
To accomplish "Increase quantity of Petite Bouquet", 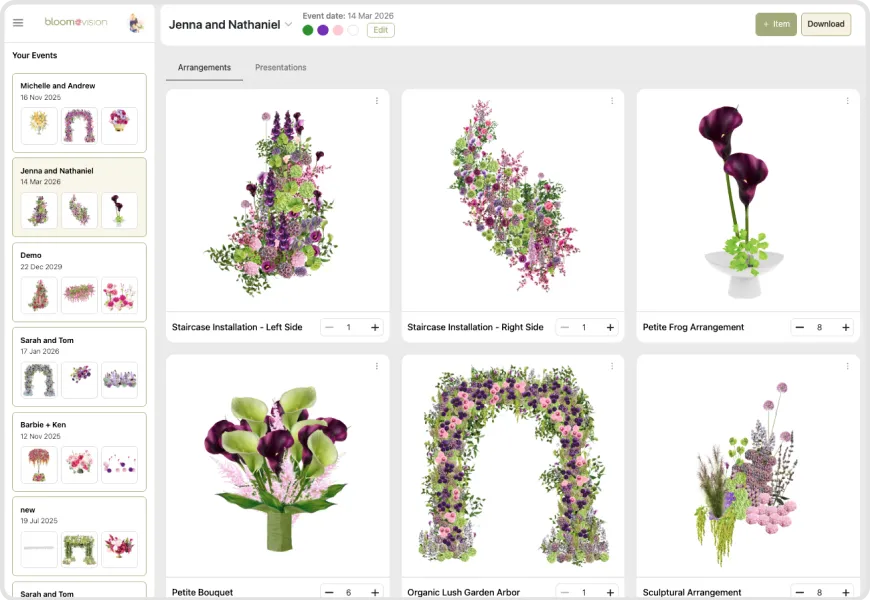I will point(375,592).
